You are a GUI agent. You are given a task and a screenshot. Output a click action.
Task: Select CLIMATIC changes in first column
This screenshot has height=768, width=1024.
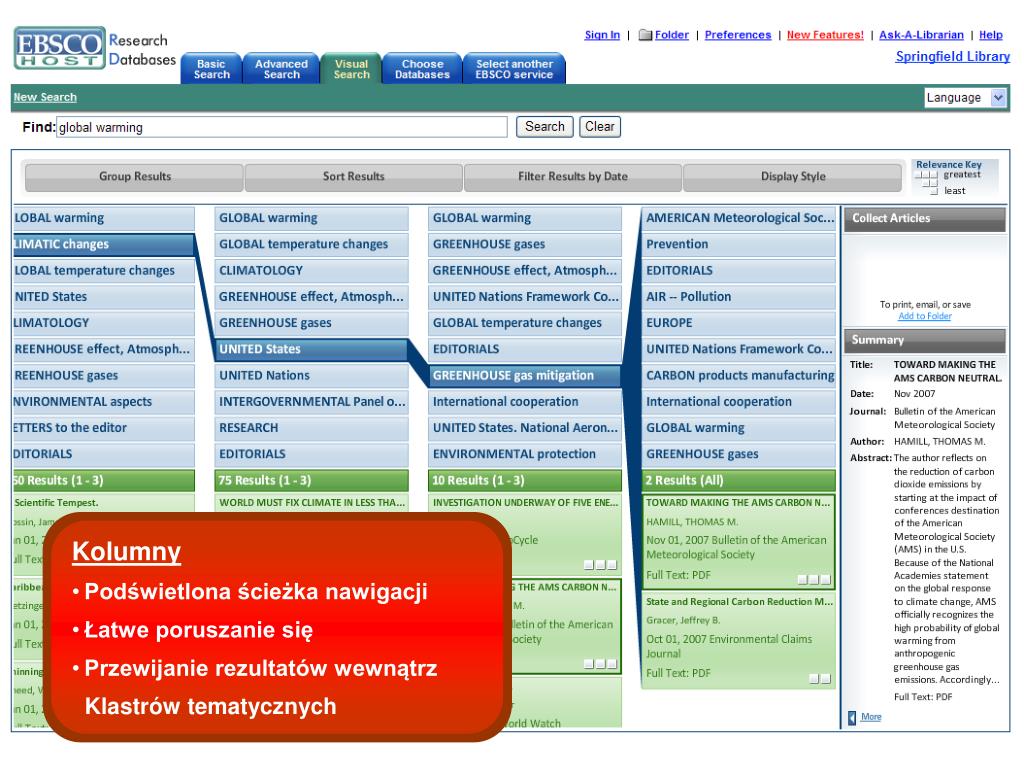coord(104,244)
